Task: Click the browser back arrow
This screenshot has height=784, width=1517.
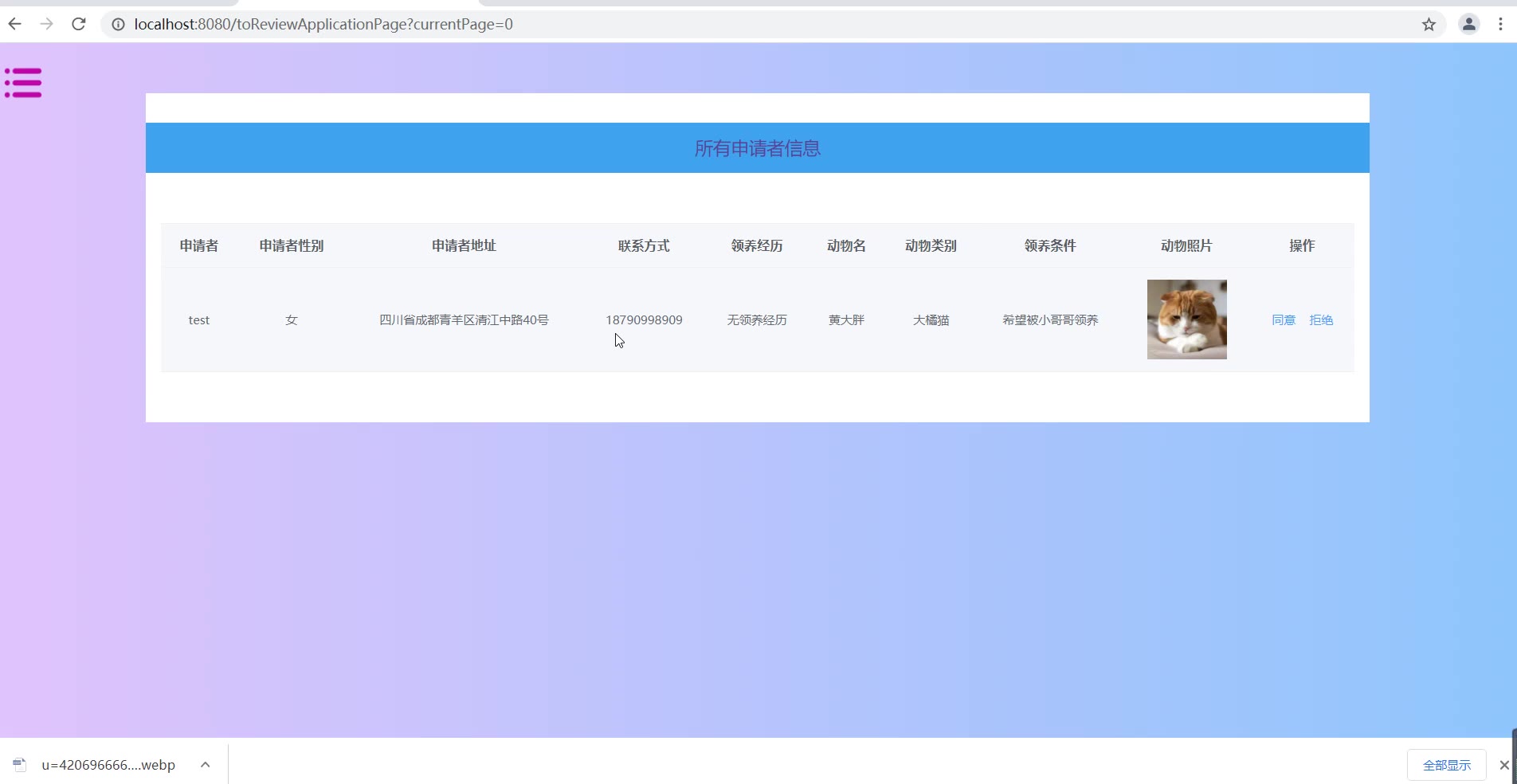Action: click(14, 24)
